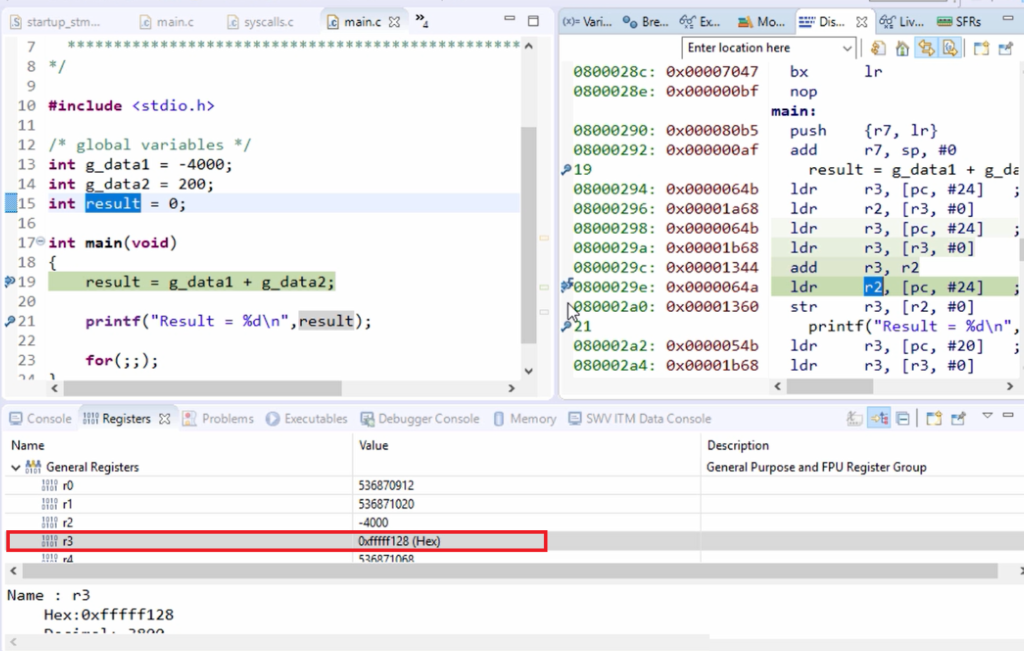Open the Registers view menu triangle

point(987,415)
